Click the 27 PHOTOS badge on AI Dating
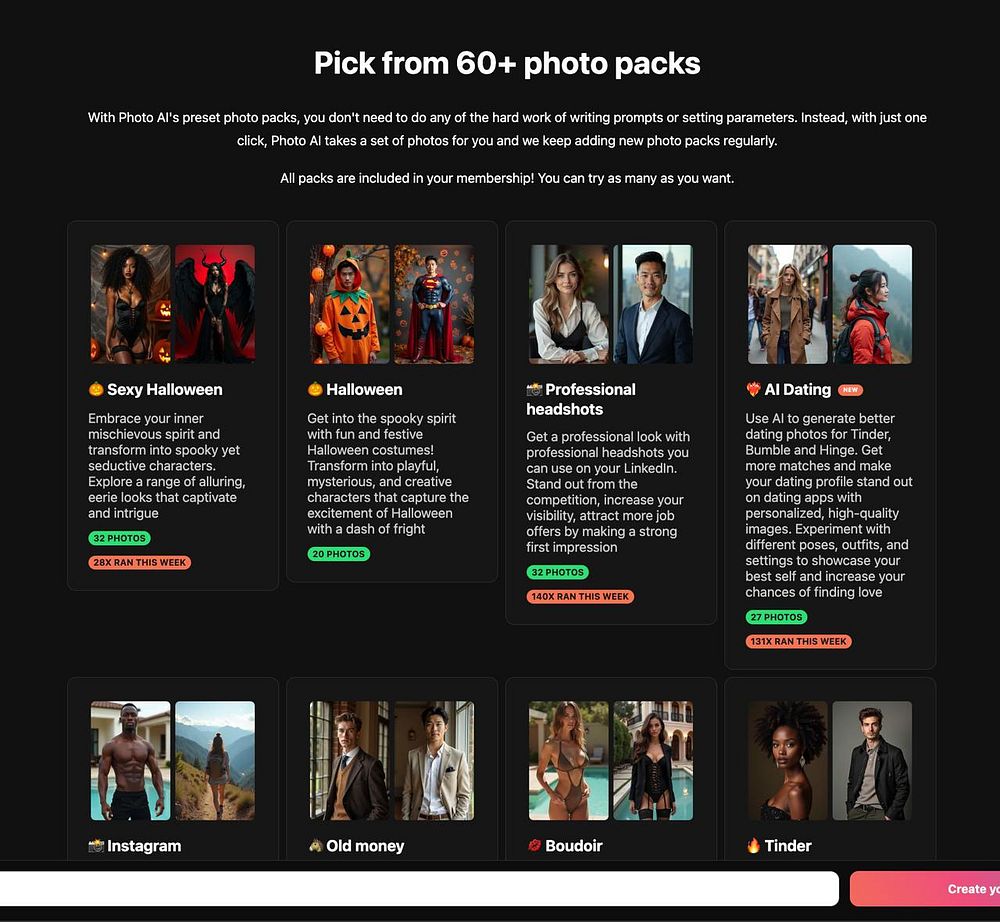 tap(776, 617)
